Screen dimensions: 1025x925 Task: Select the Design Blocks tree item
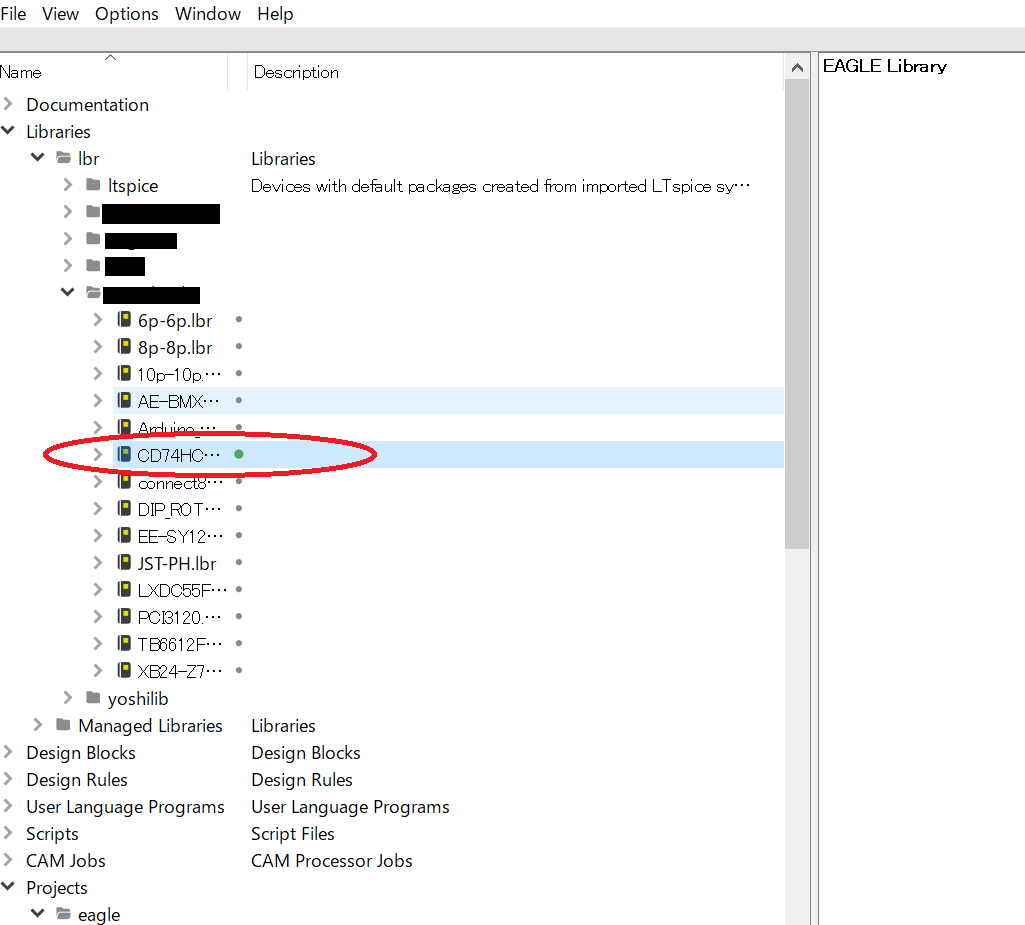click(x=80, y=752)
